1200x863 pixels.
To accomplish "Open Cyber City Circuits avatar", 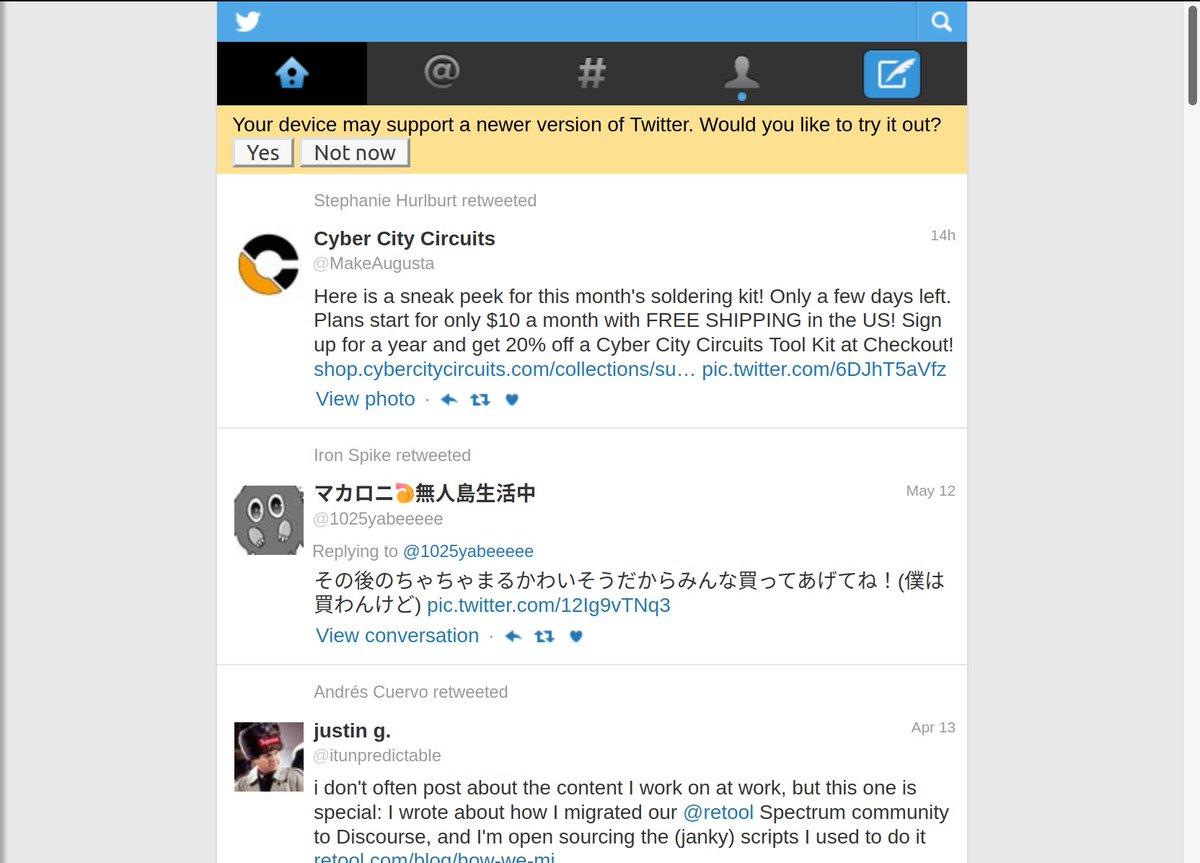I will [269, 264].
